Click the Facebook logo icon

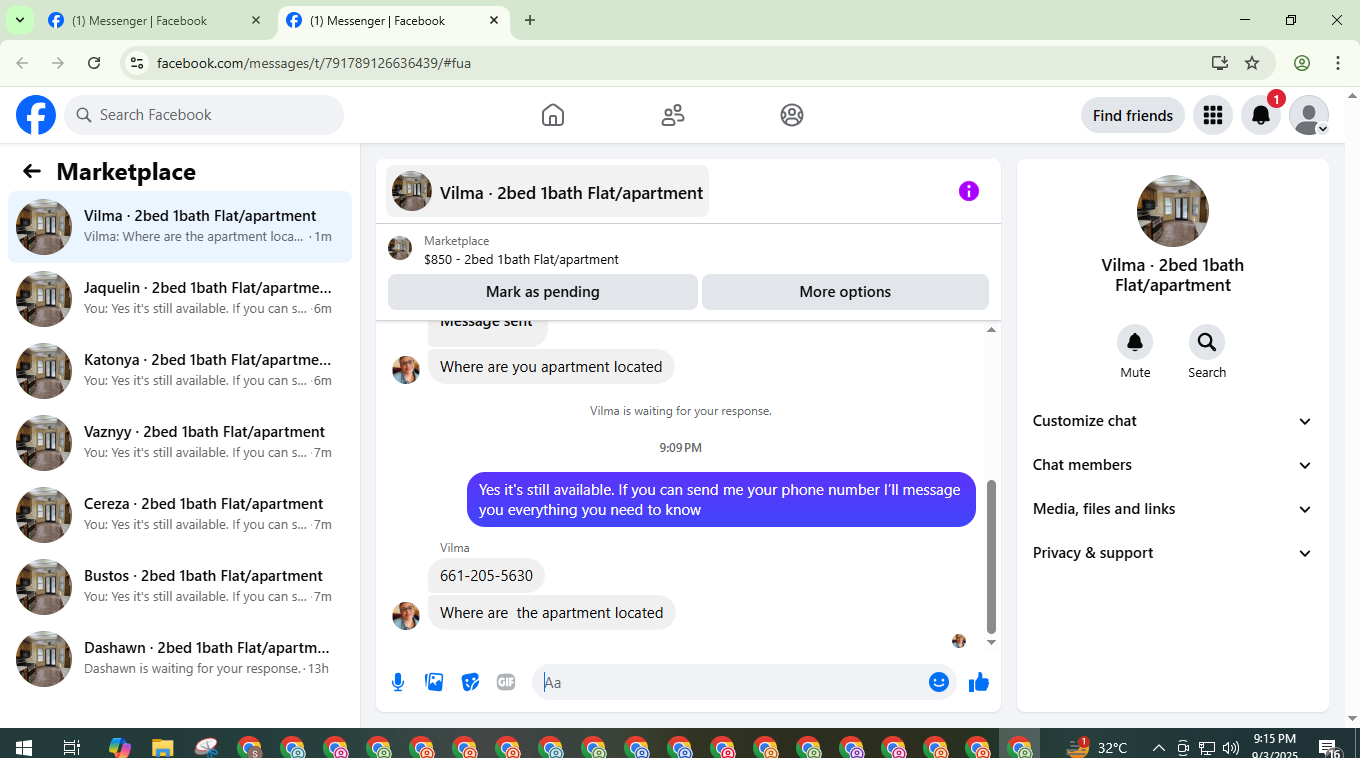(36, 115)
